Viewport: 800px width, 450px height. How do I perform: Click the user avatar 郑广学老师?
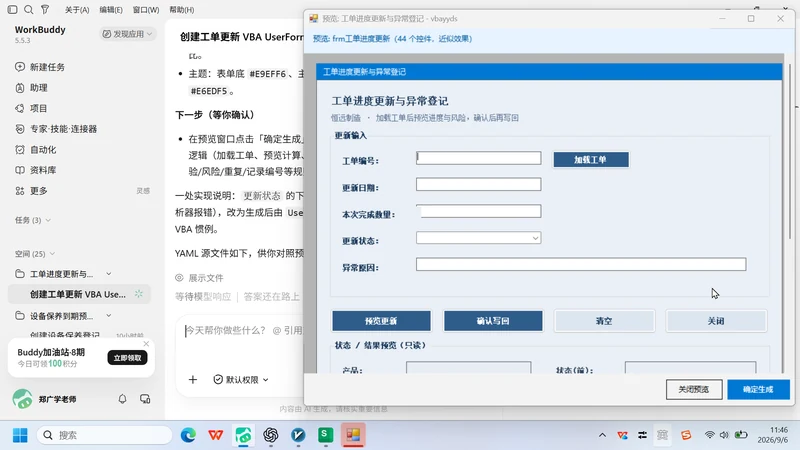pos(22,398)
